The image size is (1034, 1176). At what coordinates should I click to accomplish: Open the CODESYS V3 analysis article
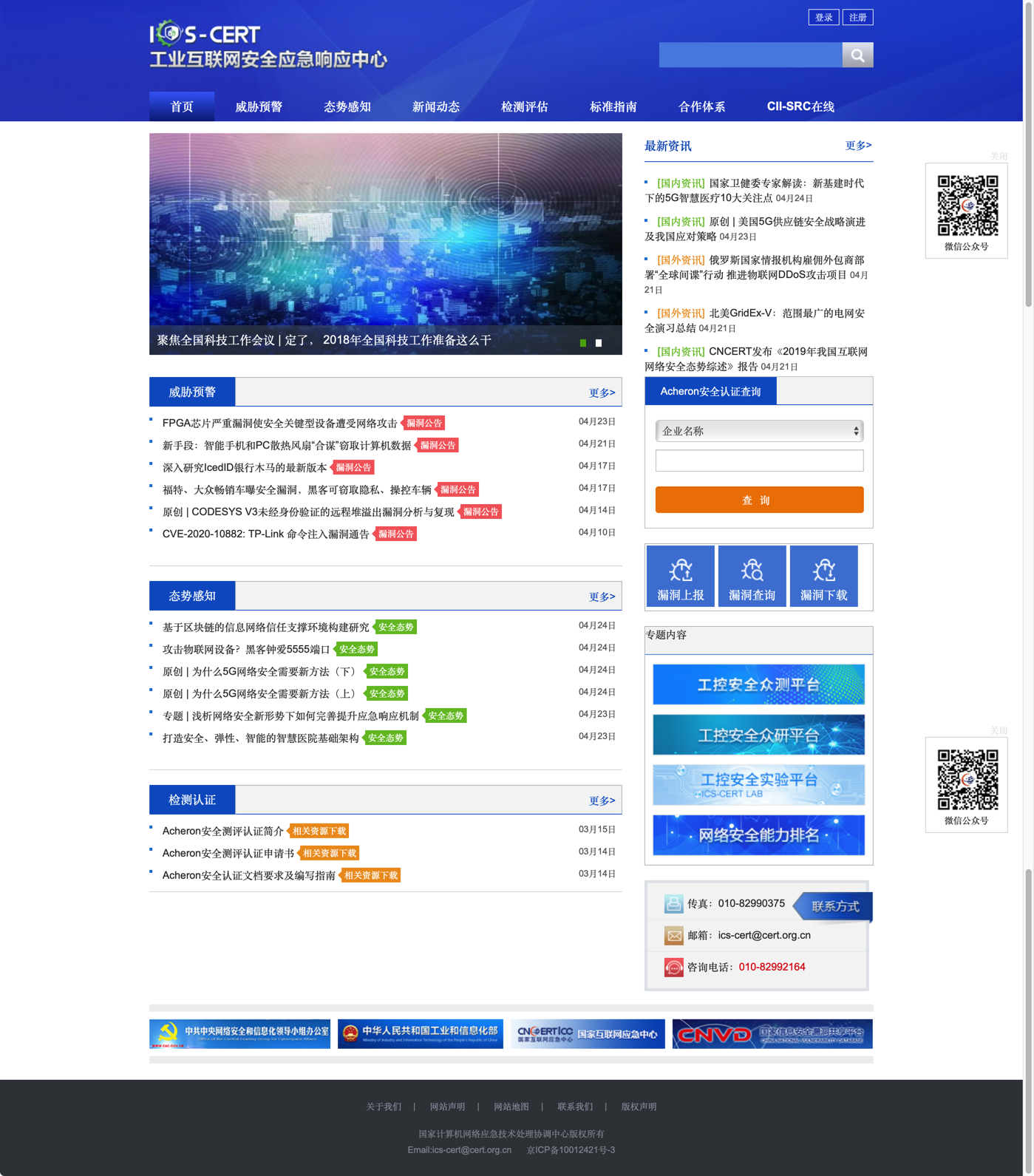[x=308, y=511]
